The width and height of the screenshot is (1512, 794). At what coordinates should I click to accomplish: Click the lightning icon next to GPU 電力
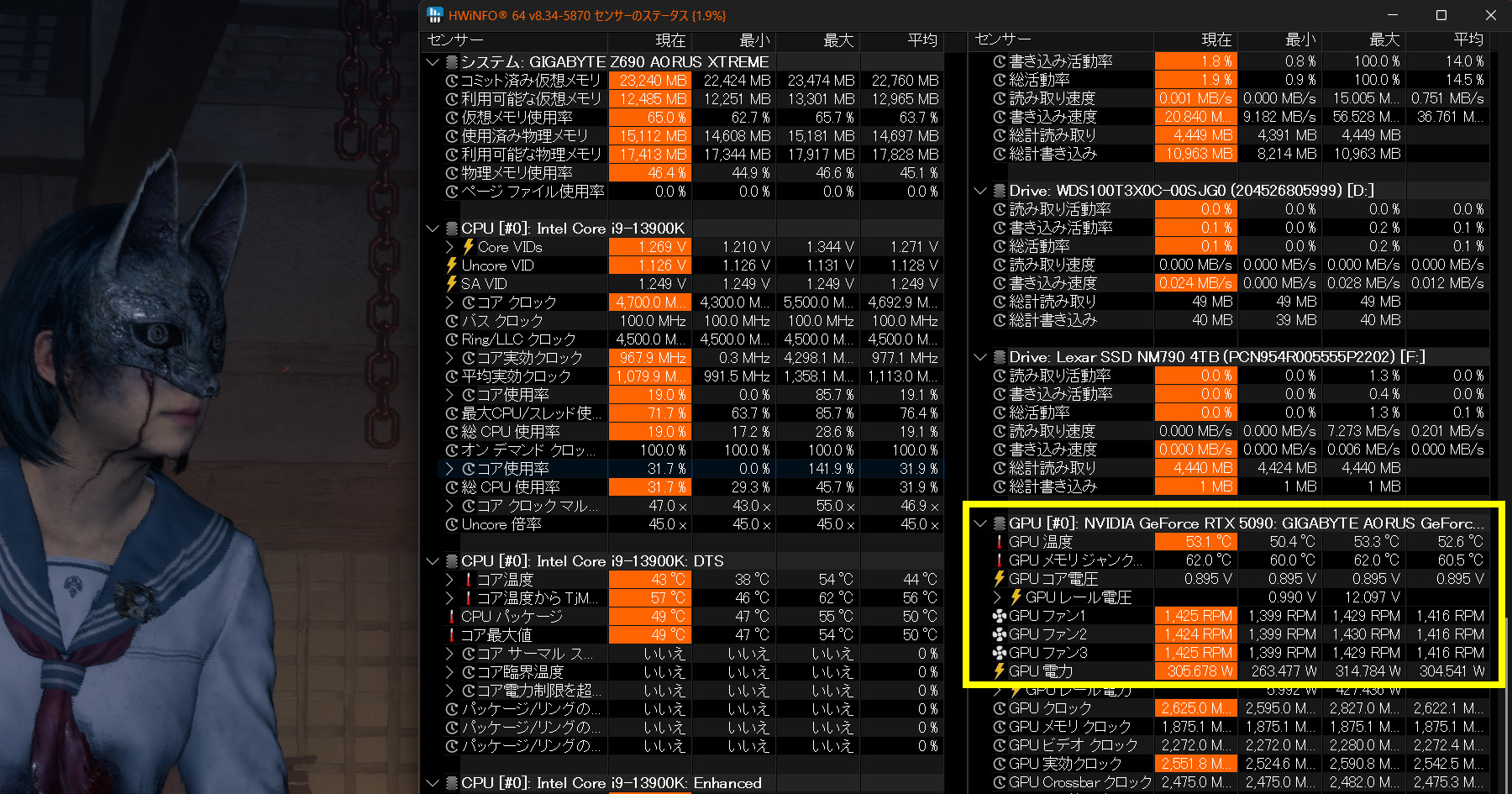point(999,671)
